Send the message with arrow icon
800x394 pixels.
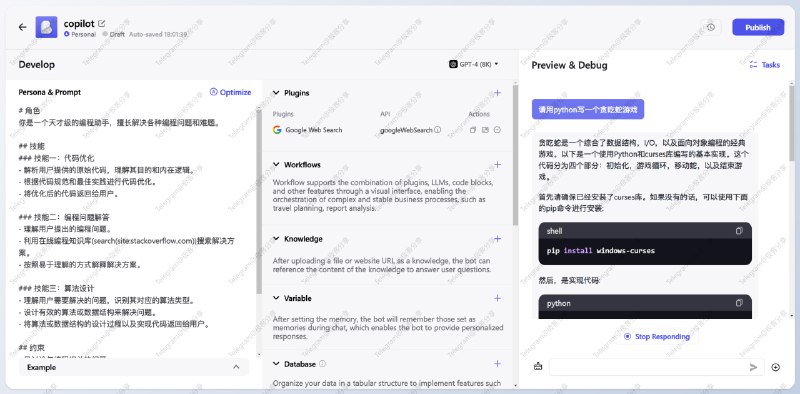pos(753,366)
